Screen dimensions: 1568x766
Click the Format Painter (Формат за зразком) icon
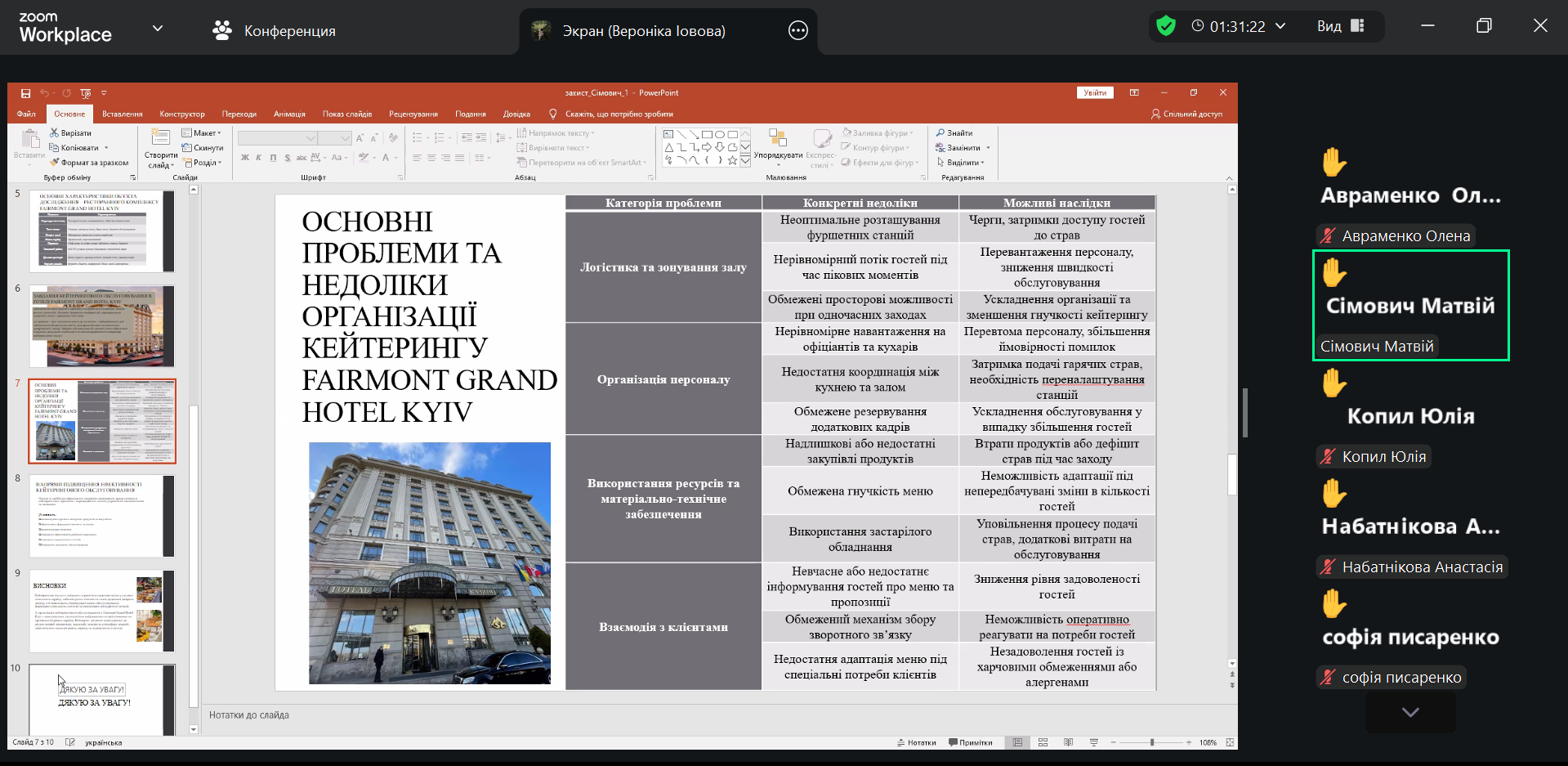pyautogui.click(x=54, y=163)
